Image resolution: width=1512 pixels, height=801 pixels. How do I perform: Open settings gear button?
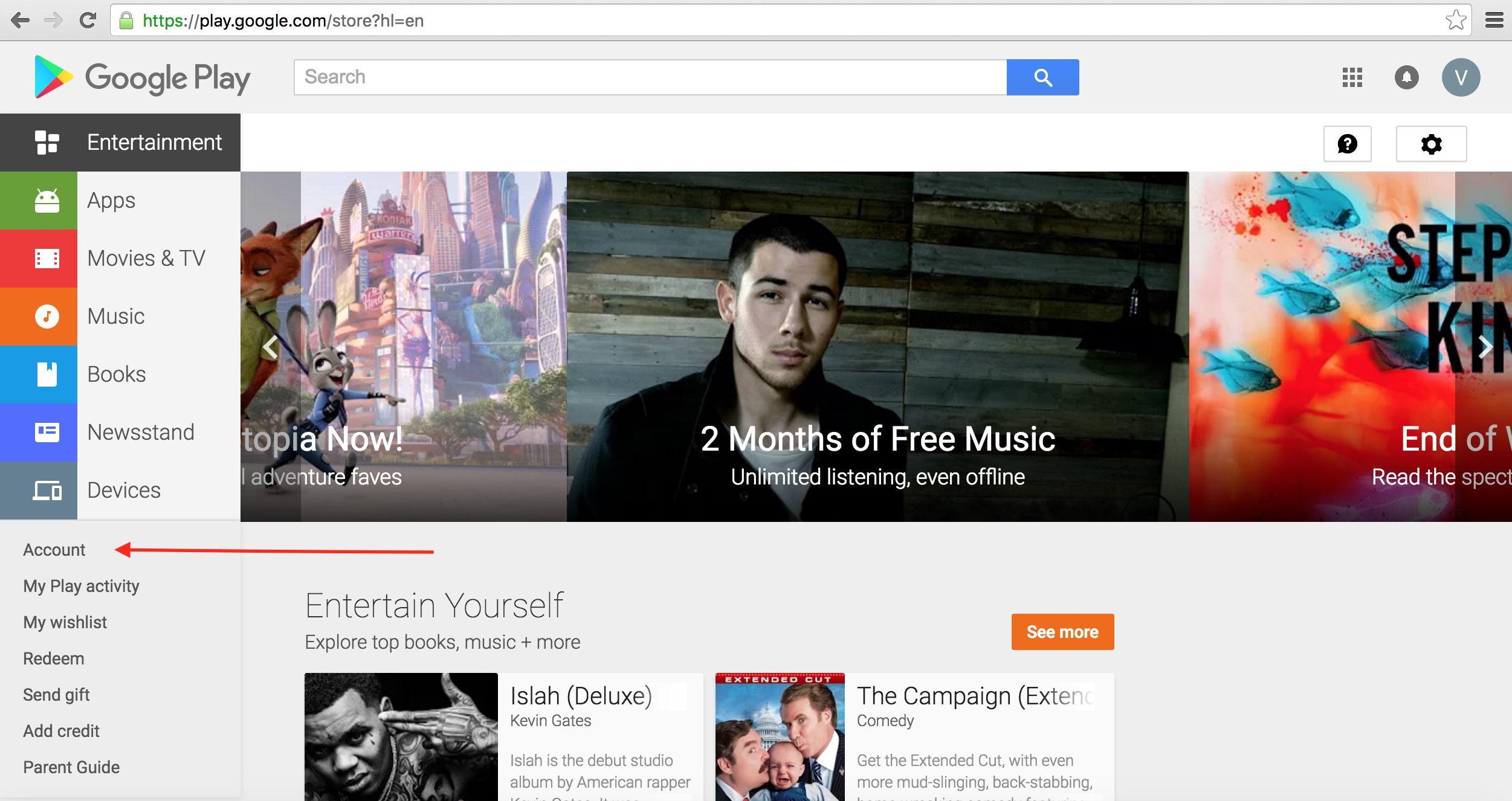[x=1431, y=144]
